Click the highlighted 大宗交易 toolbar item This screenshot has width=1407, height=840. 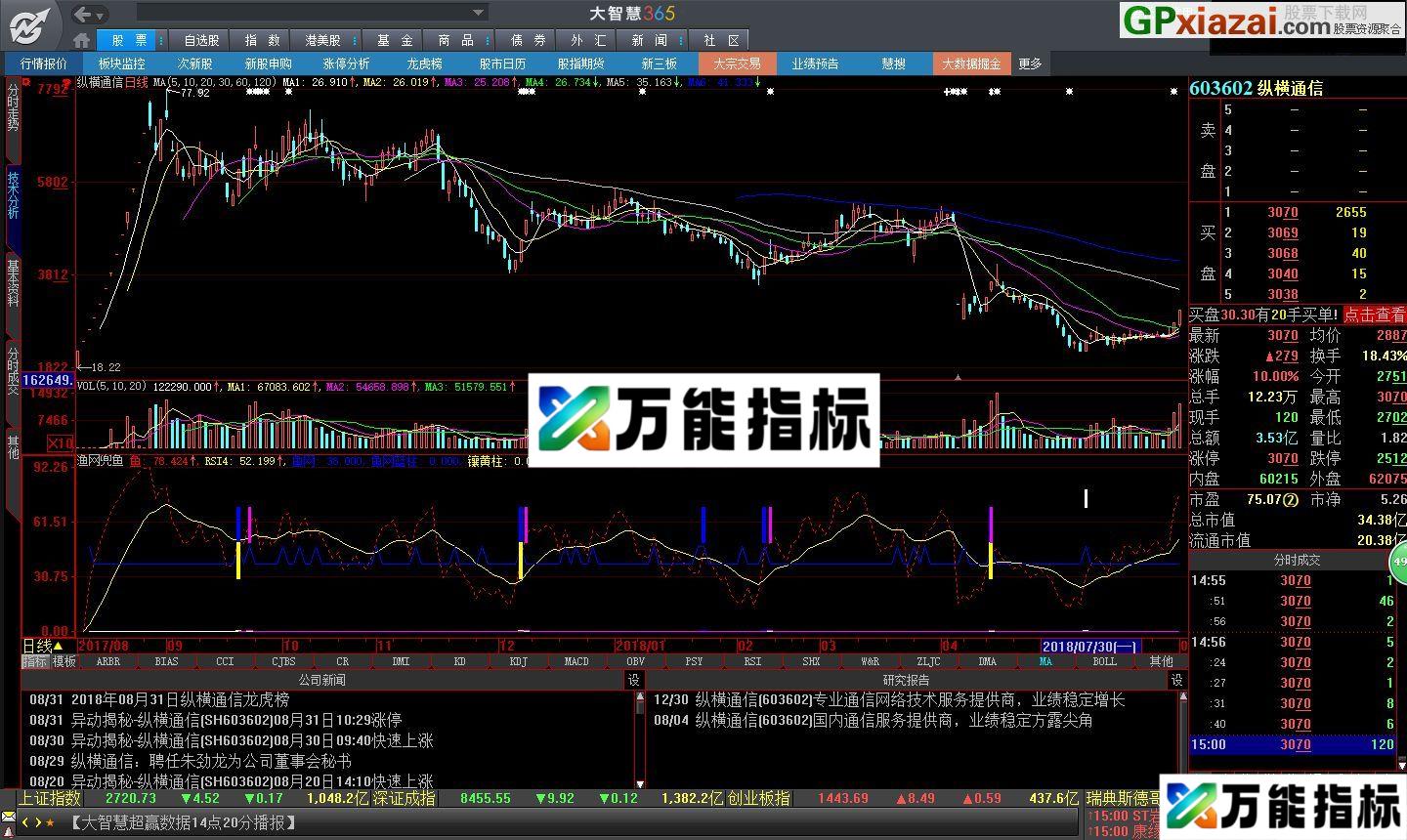point(738,63)
